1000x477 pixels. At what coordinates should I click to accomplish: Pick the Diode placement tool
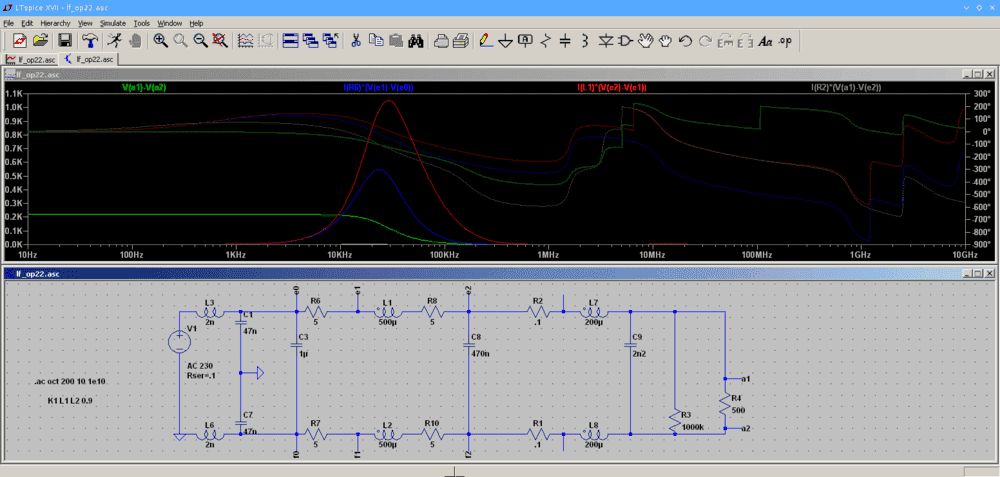(605, 41)
